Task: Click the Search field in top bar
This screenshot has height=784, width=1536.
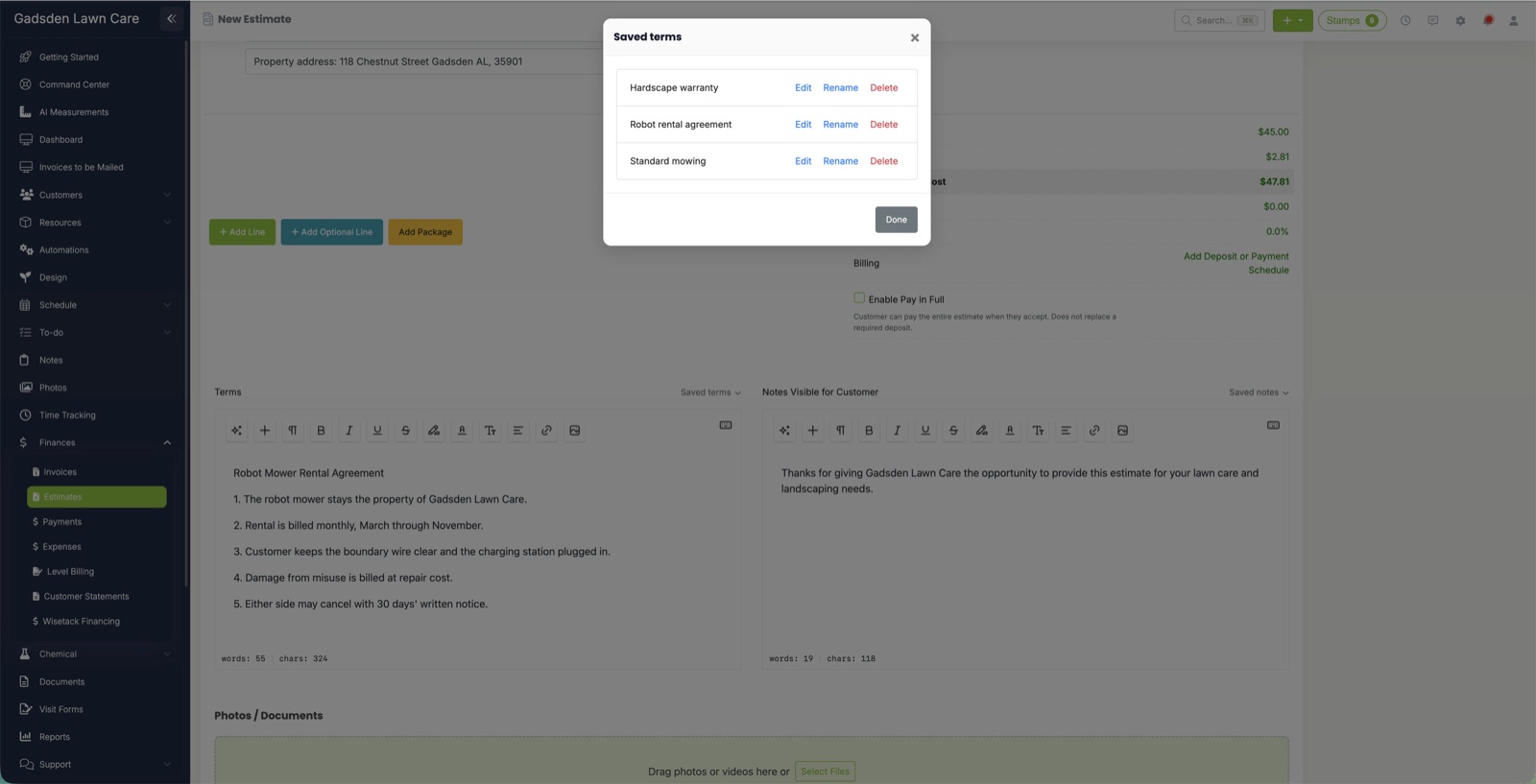Action: pyautogui.click(x=1218, y=20)
